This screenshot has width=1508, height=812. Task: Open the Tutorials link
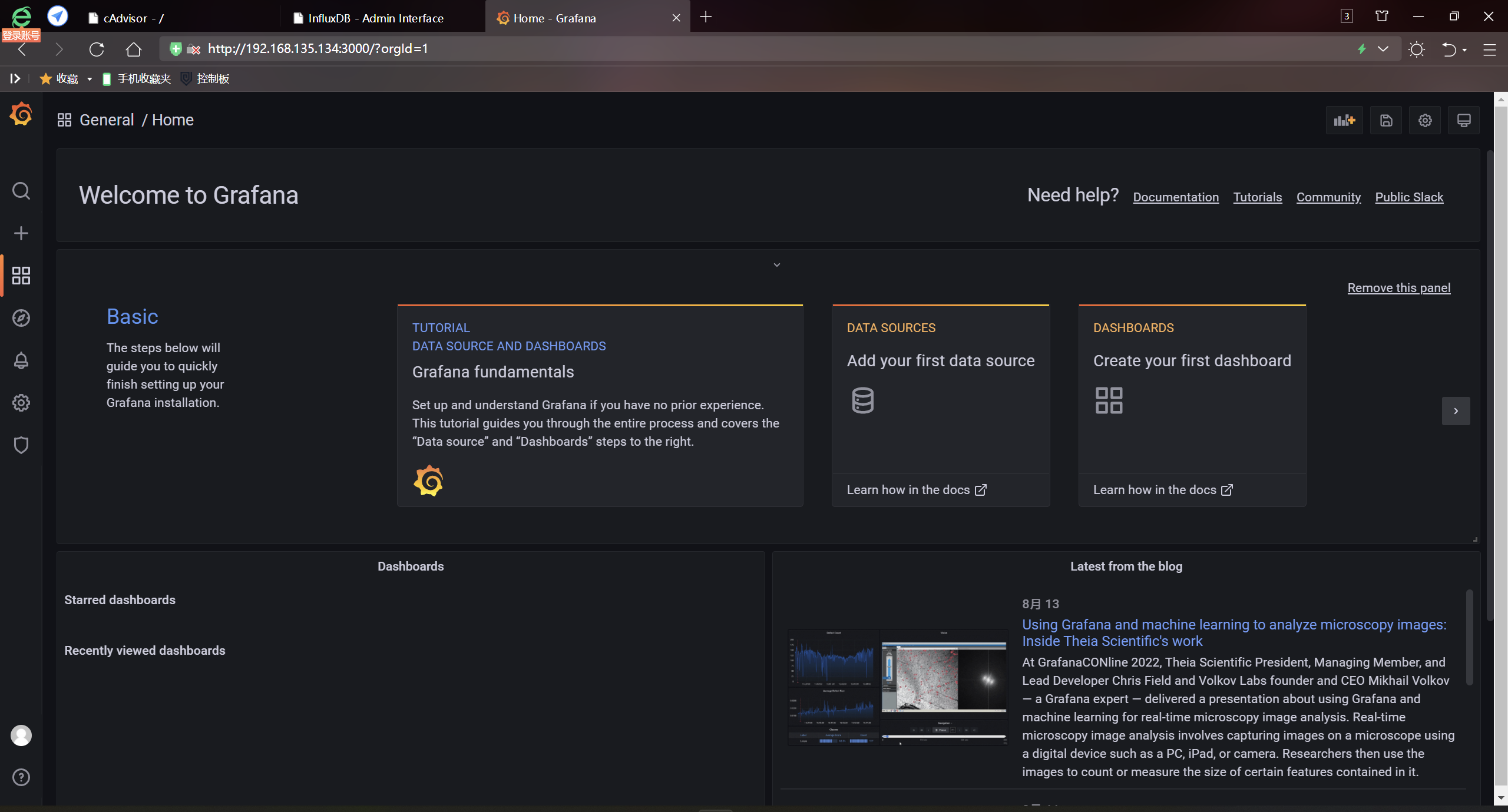1258,197
